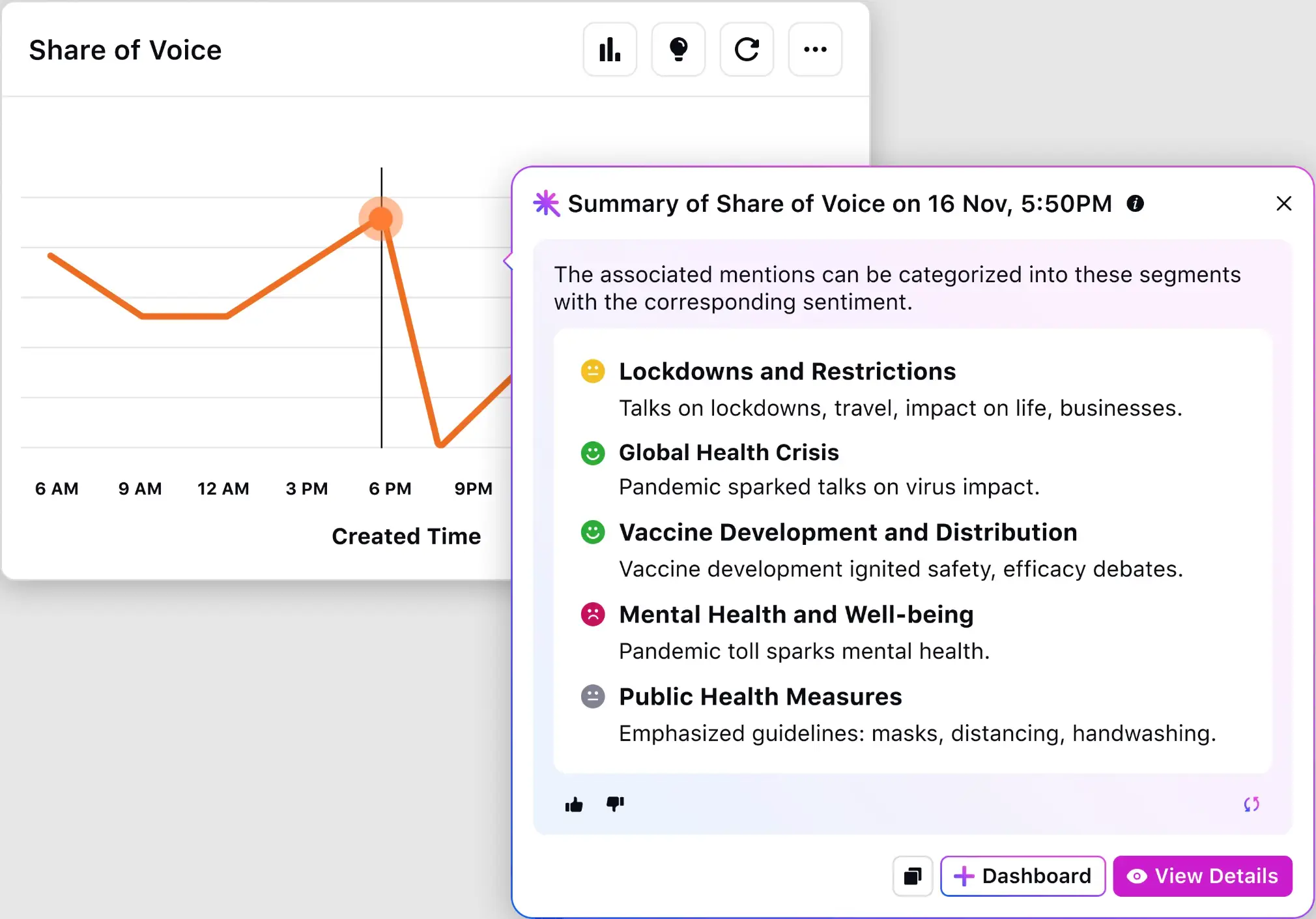1316x919 pixels.
Task: Click the red sad face sentiment icon
Action: tap(593, 614)
